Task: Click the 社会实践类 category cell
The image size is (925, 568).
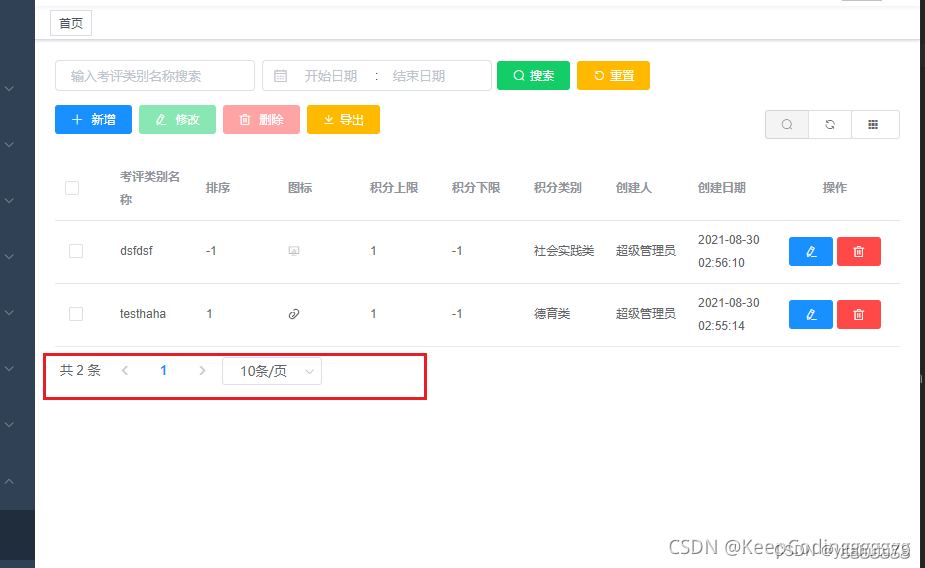Action: pos(564,251)
